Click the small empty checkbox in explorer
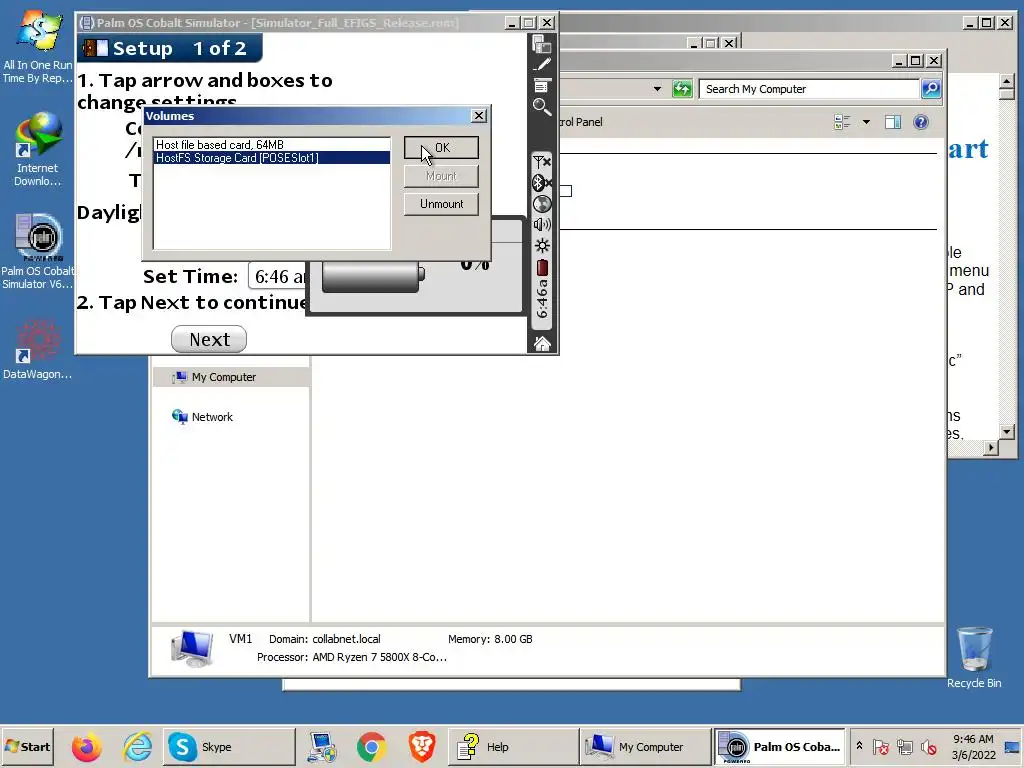 tap(566, 191)
